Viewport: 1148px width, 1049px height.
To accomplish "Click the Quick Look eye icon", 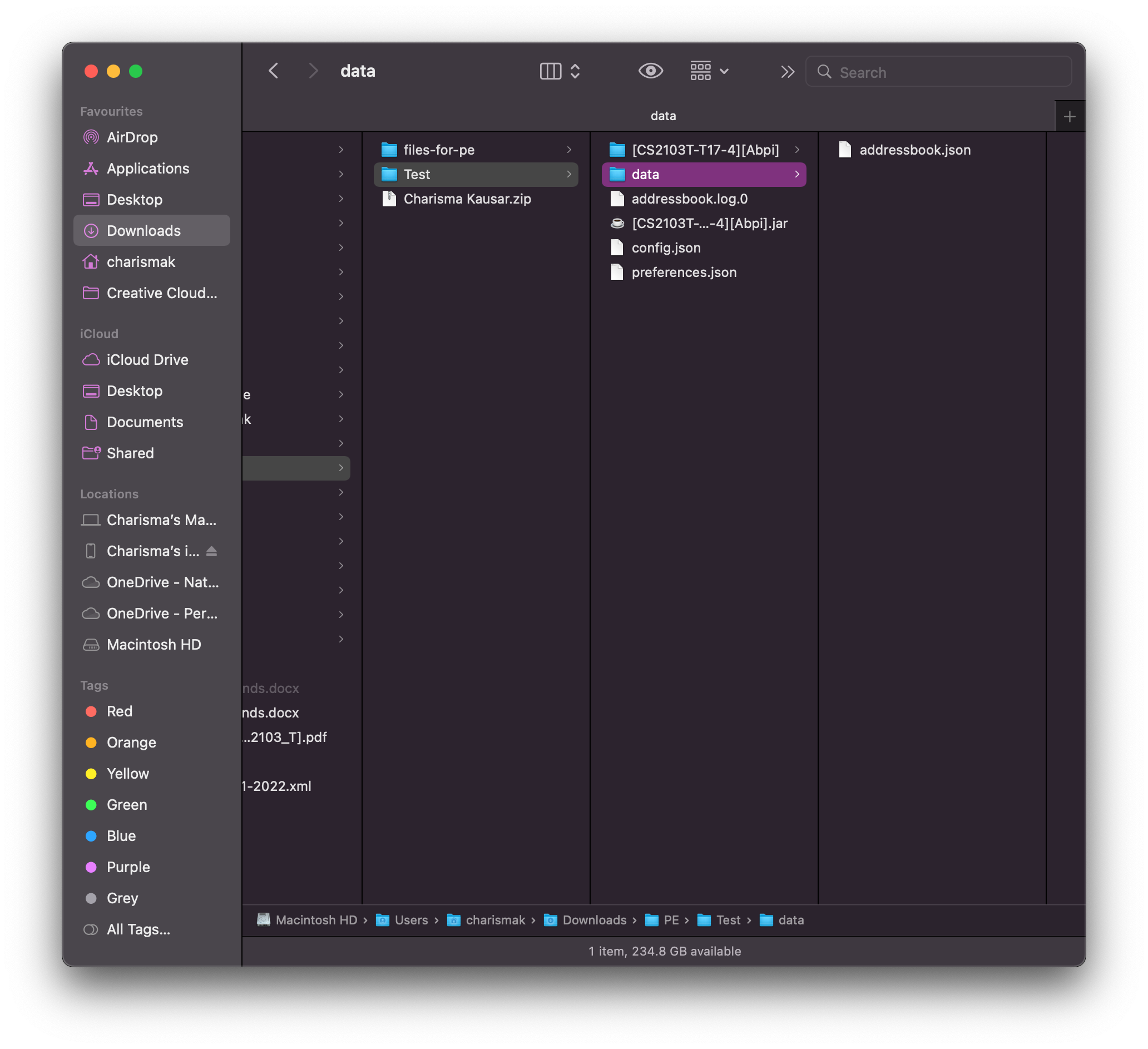I will point(650,71).
